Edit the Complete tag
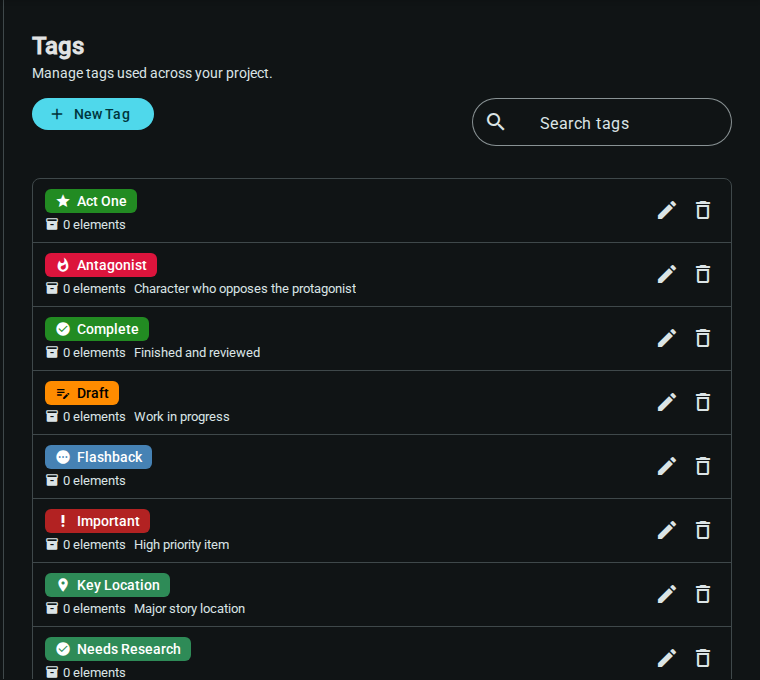 click(x=666, y=338)
